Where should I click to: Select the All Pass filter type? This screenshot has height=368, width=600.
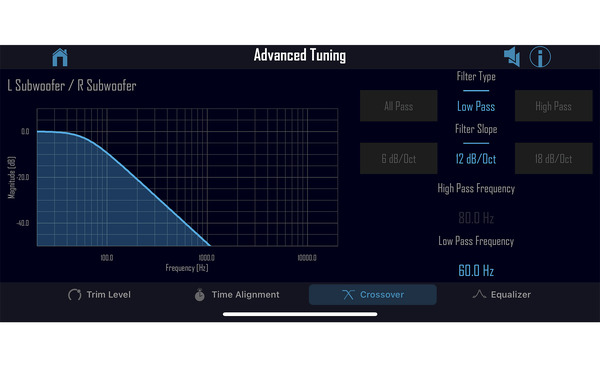pyautogui.click(x=398, y=106)
